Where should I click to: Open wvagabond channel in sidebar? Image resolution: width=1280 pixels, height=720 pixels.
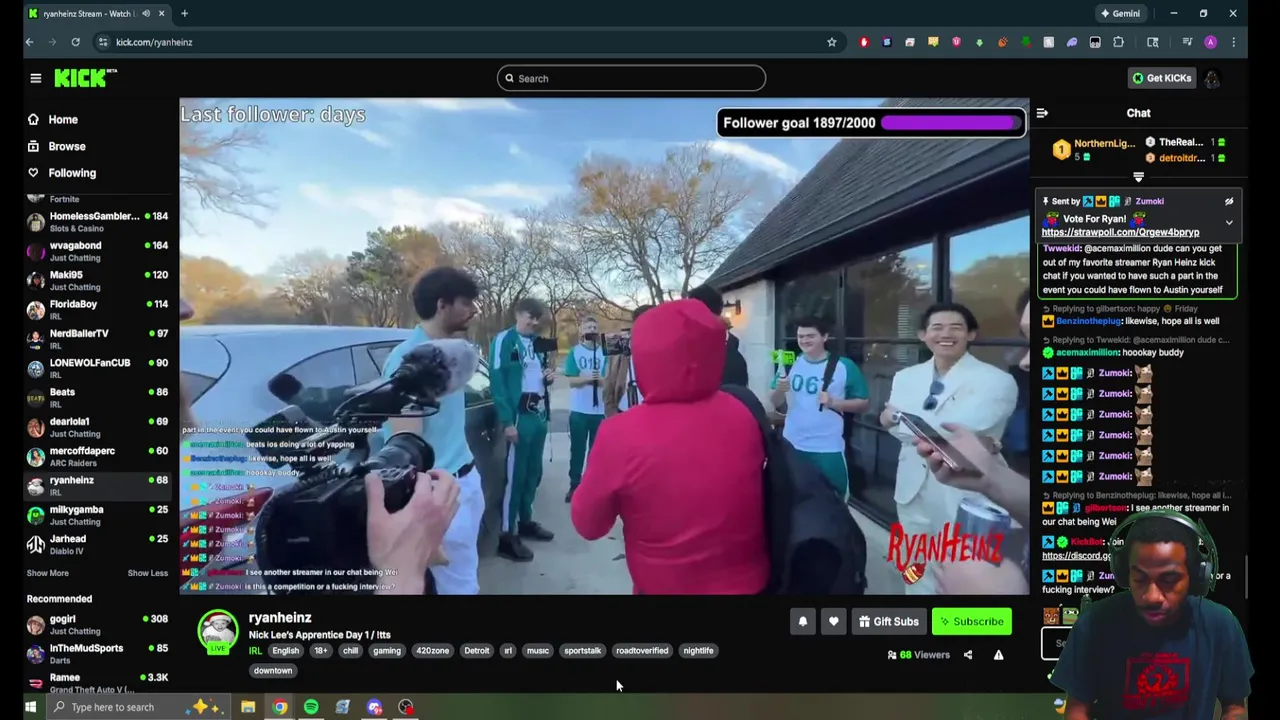click(x=97, y=251)
